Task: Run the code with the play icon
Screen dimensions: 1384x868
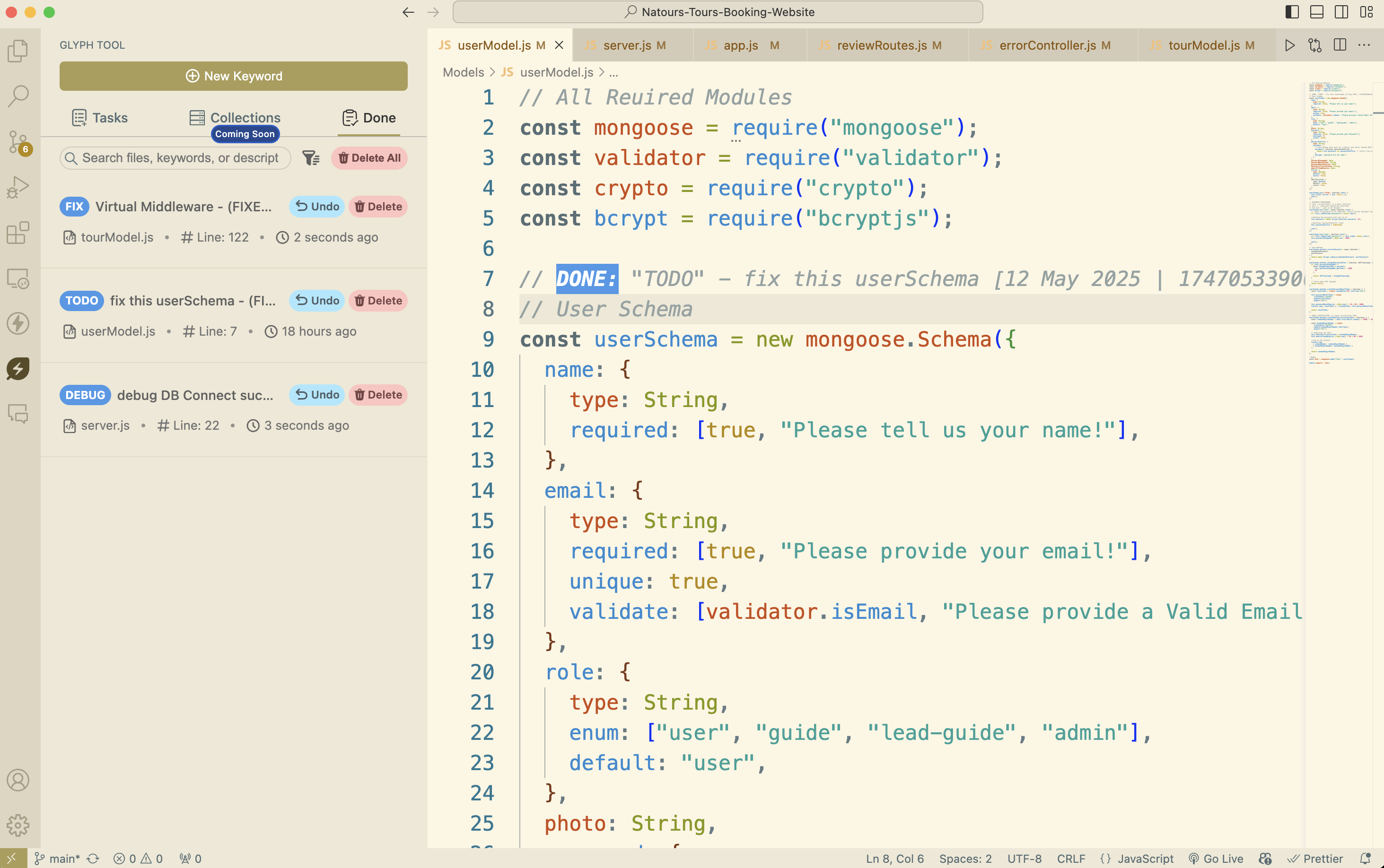Action: [1290, 45]
